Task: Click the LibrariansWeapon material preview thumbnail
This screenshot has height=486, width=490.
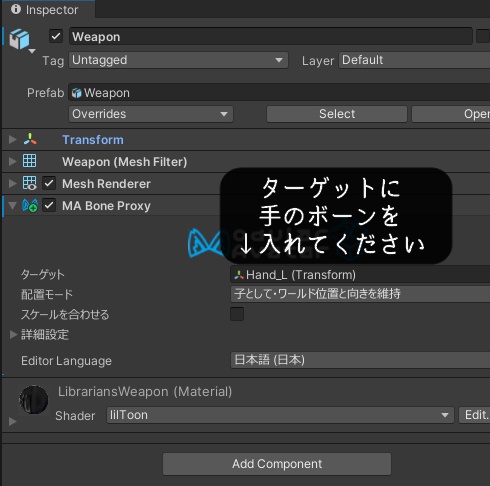Action: coord(34,400)
